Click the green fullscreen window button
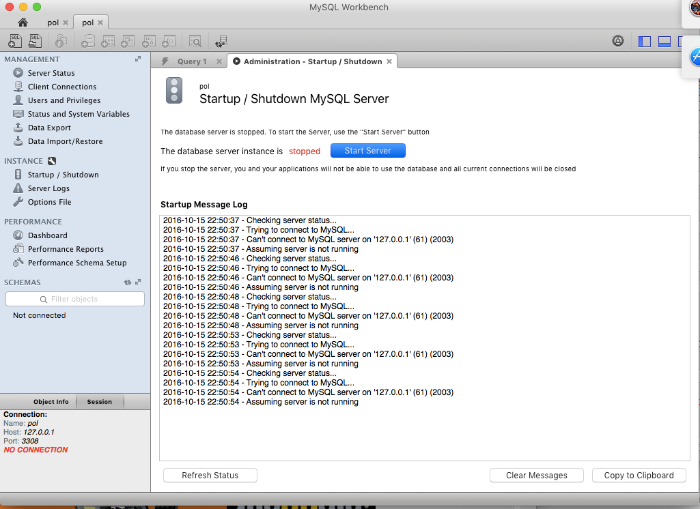The width and height of the screenshot is (700, 509). (37, 7)
